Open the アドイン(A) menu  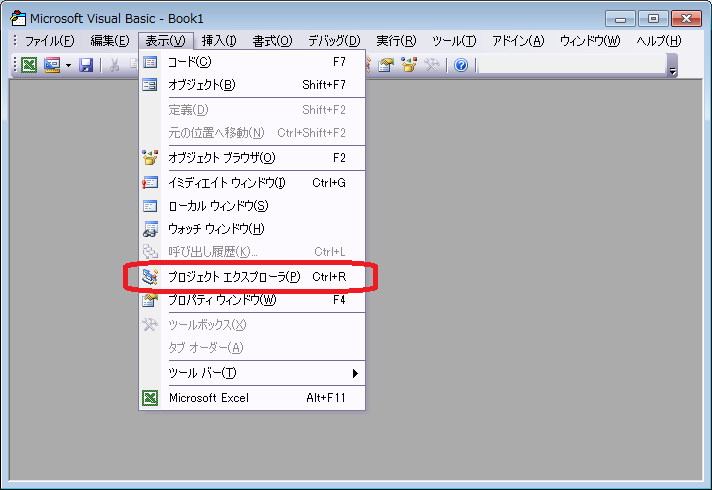(x=518, y=41)
